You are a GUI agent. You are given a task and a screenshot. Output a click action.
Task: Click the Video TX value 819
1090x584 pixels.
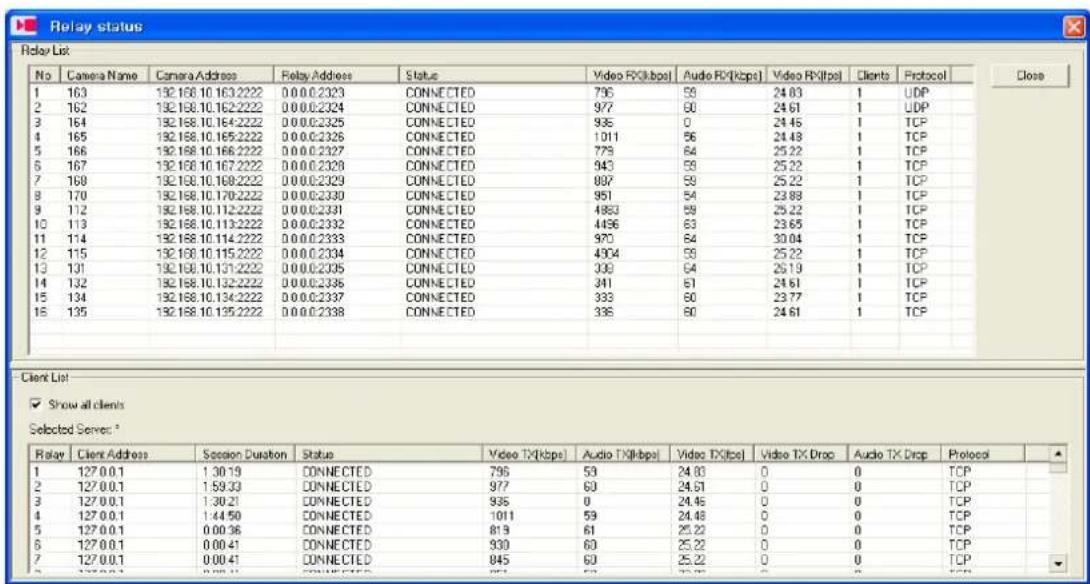pos(501,531)
